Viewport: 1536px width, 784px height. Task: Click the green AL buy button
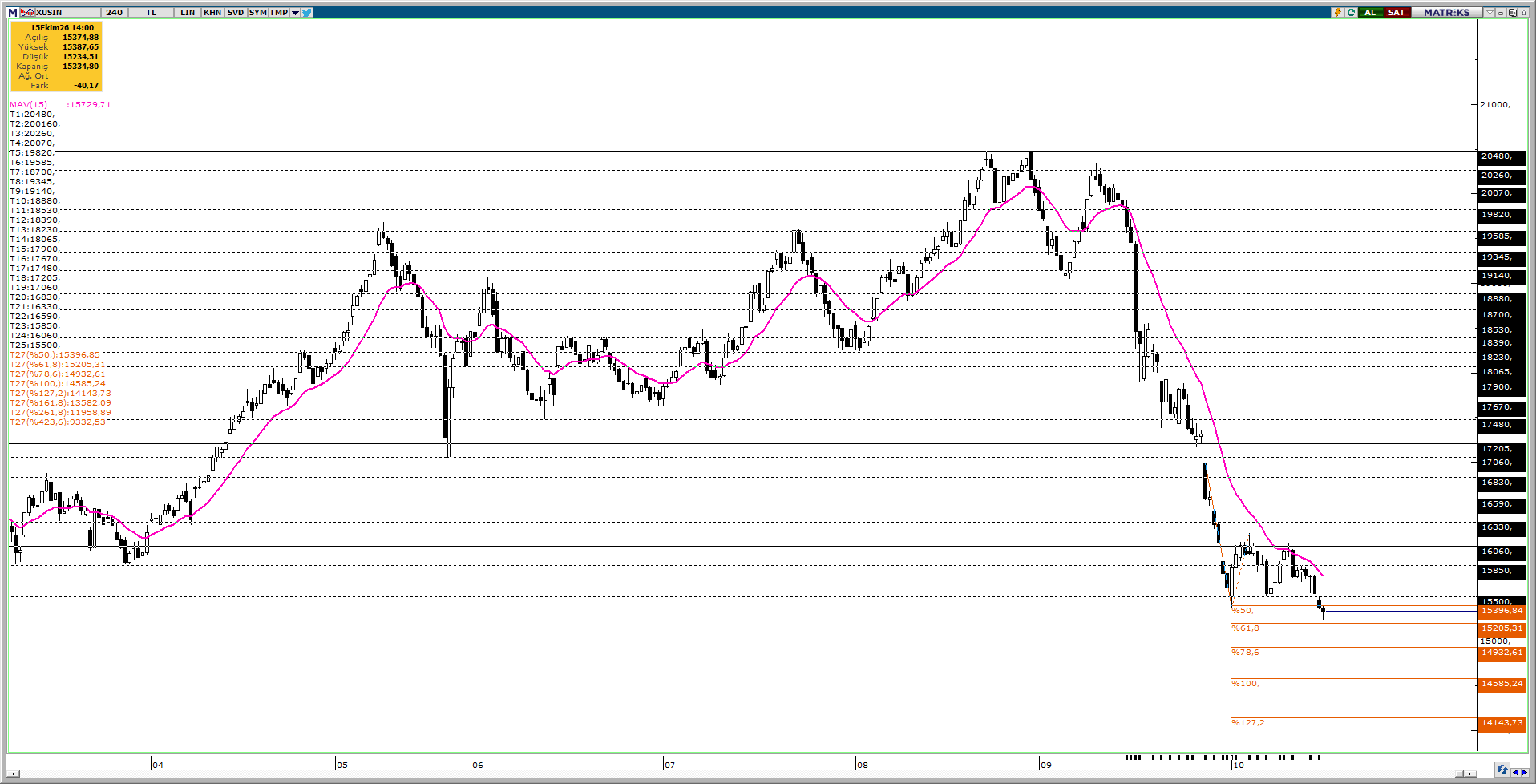[1371, 12]
